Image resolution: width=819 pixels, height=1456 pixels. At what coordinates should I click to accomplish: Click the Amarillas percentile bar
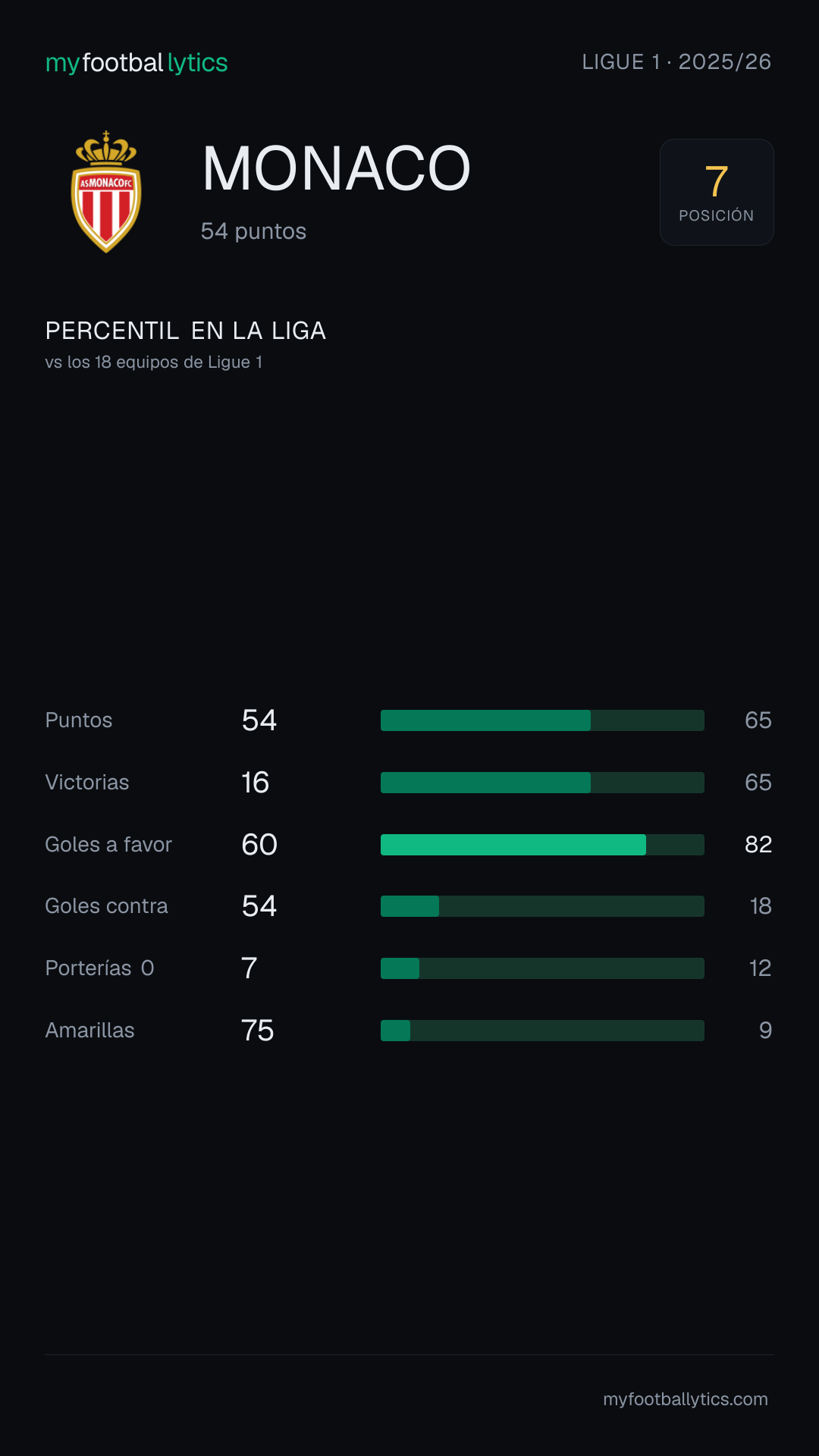pyautogui.click(x=542, y=1031)
